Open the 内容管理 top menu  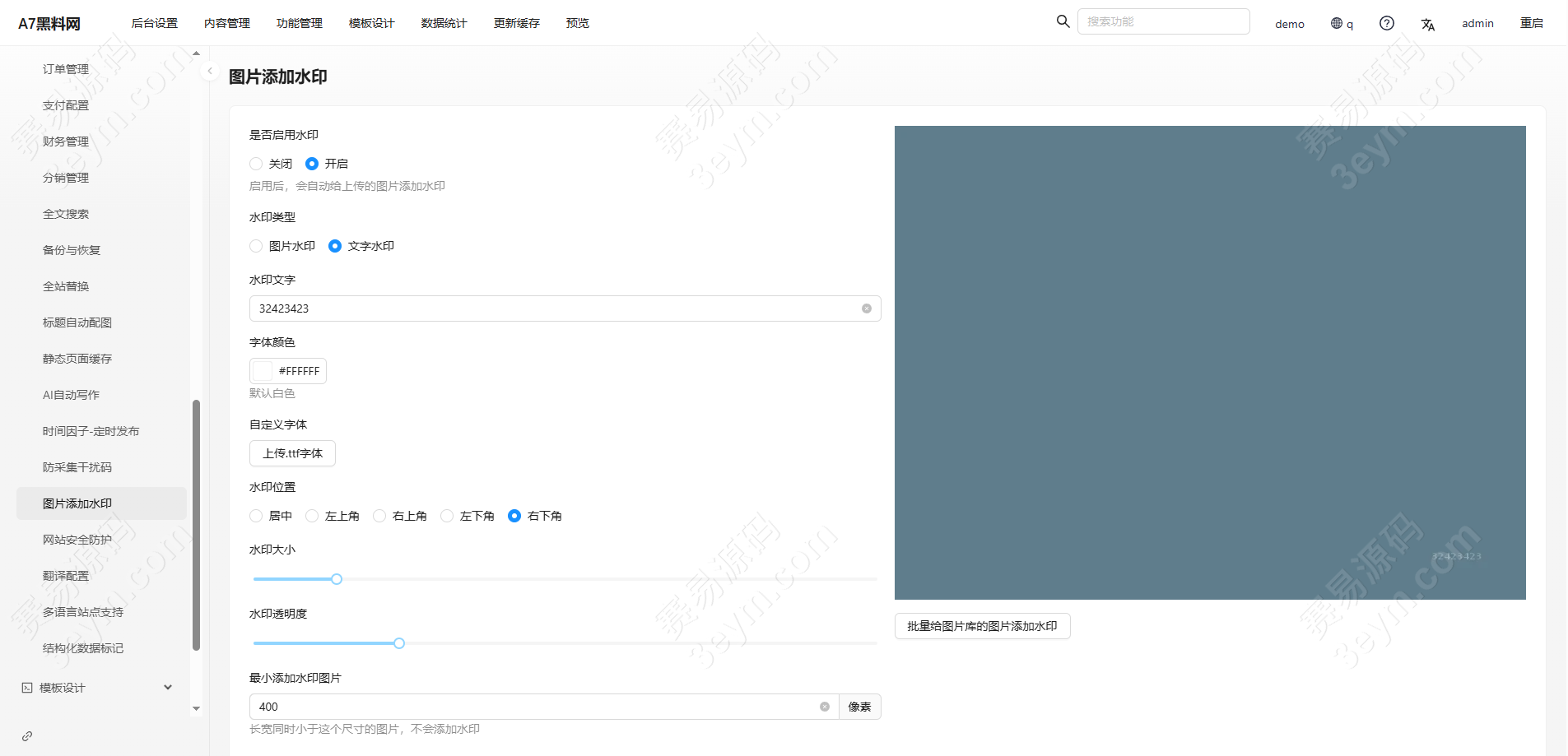pos(226,23)
